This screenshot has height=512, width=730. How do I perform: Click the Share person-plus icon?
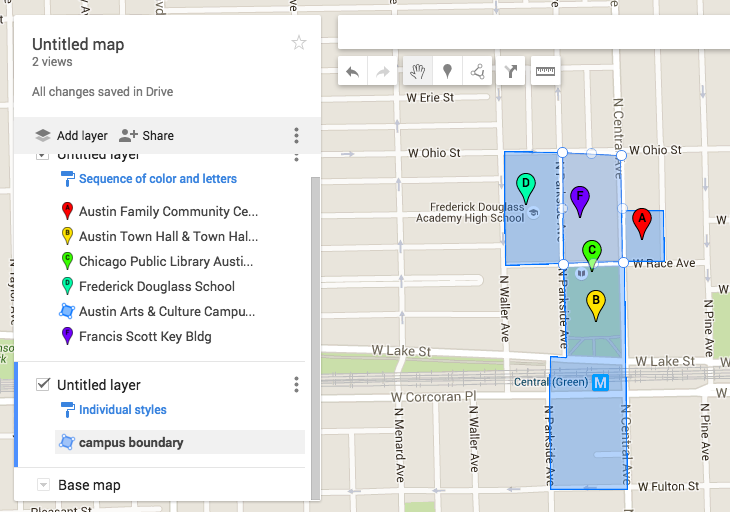click(x=128, y=135)
